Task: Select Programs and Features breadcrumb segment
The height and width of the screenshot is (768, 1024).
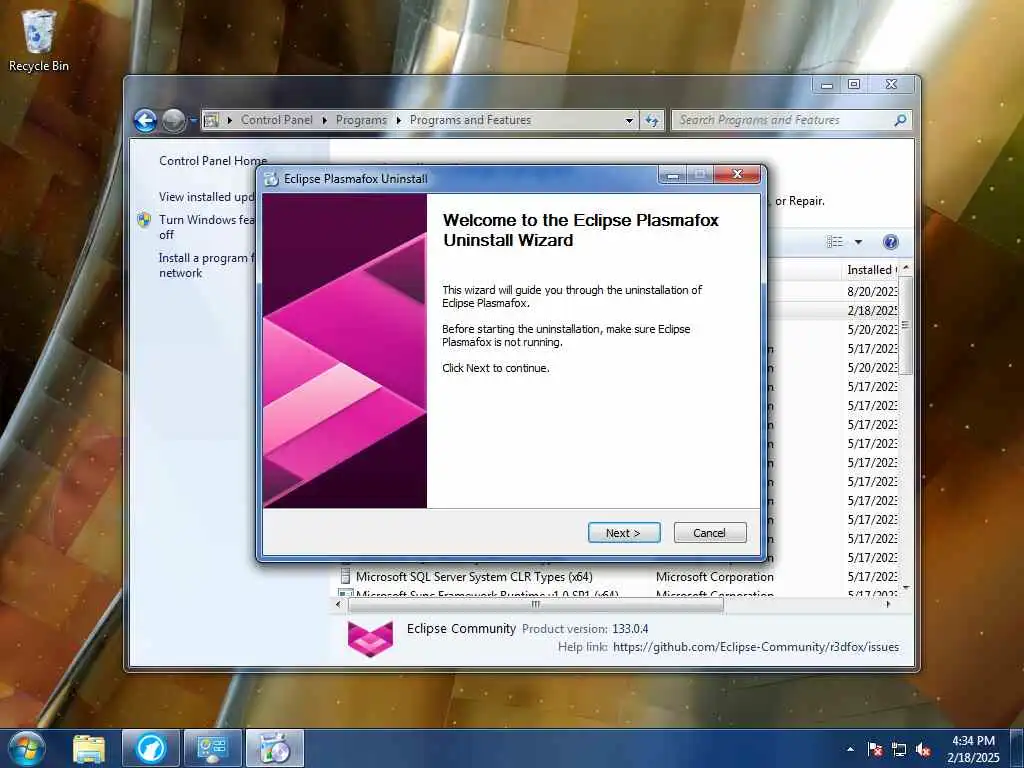Action: [x=470, y=120]
